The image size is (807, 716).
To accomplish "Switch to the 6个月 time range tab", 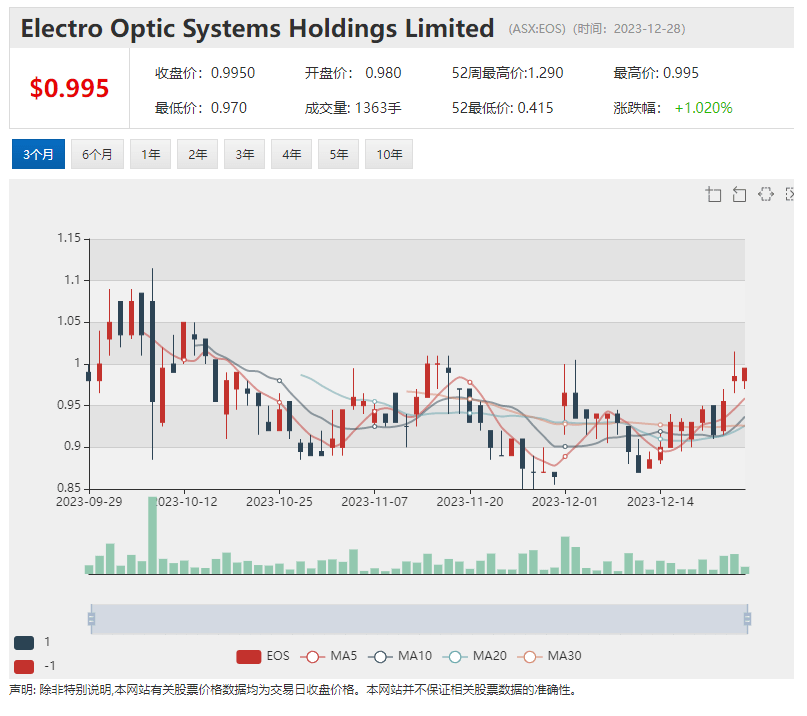I will coord(97,154).
